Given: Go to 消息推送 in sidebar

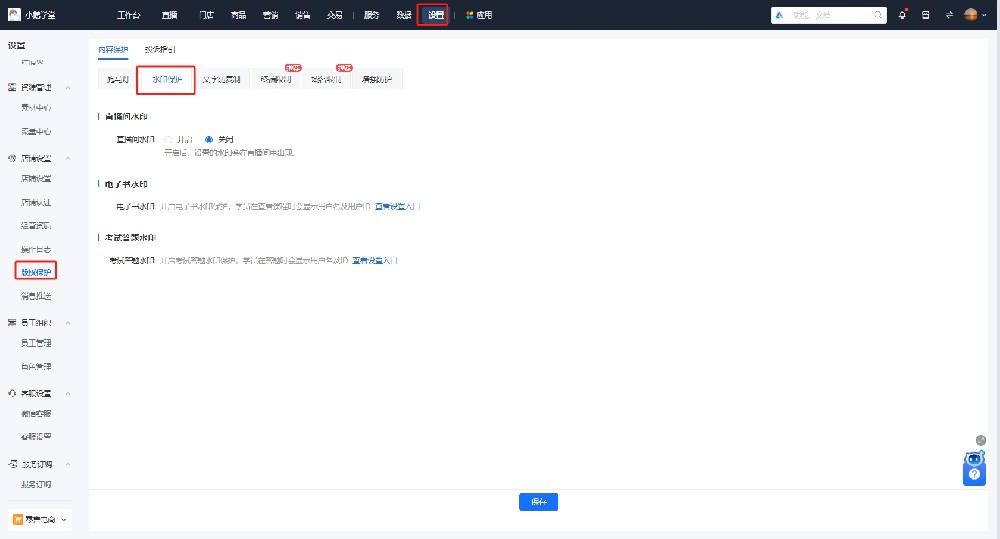Looking at the screenshot, I should [36, 296].
